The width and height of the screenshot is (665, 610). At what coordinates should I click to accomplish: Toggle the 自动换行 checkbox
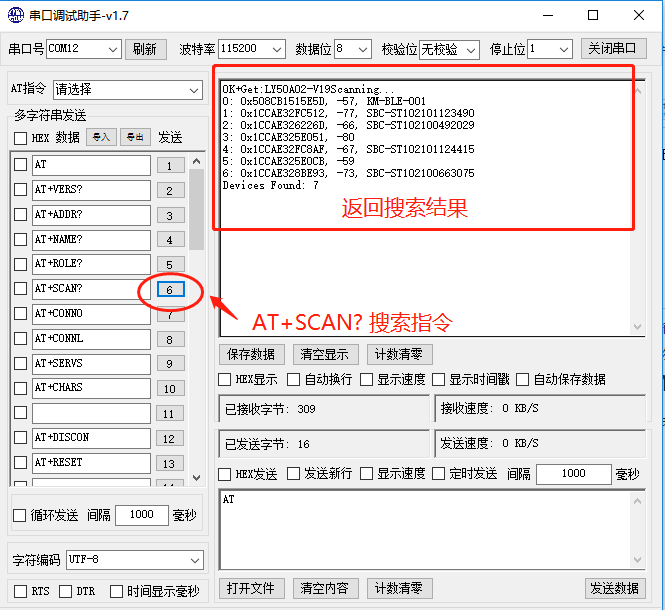tap(294, 380)
